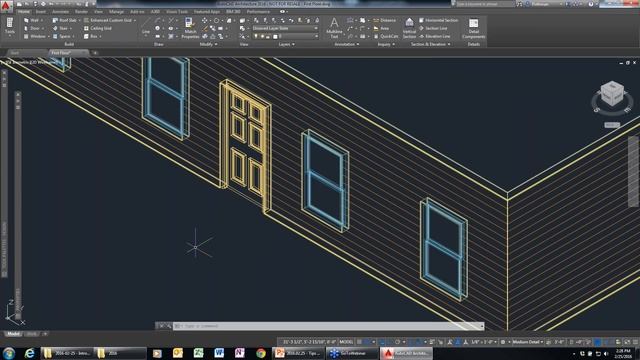
Task: Open Google Chrome from the taskbar
Action: tap(260, 353)
